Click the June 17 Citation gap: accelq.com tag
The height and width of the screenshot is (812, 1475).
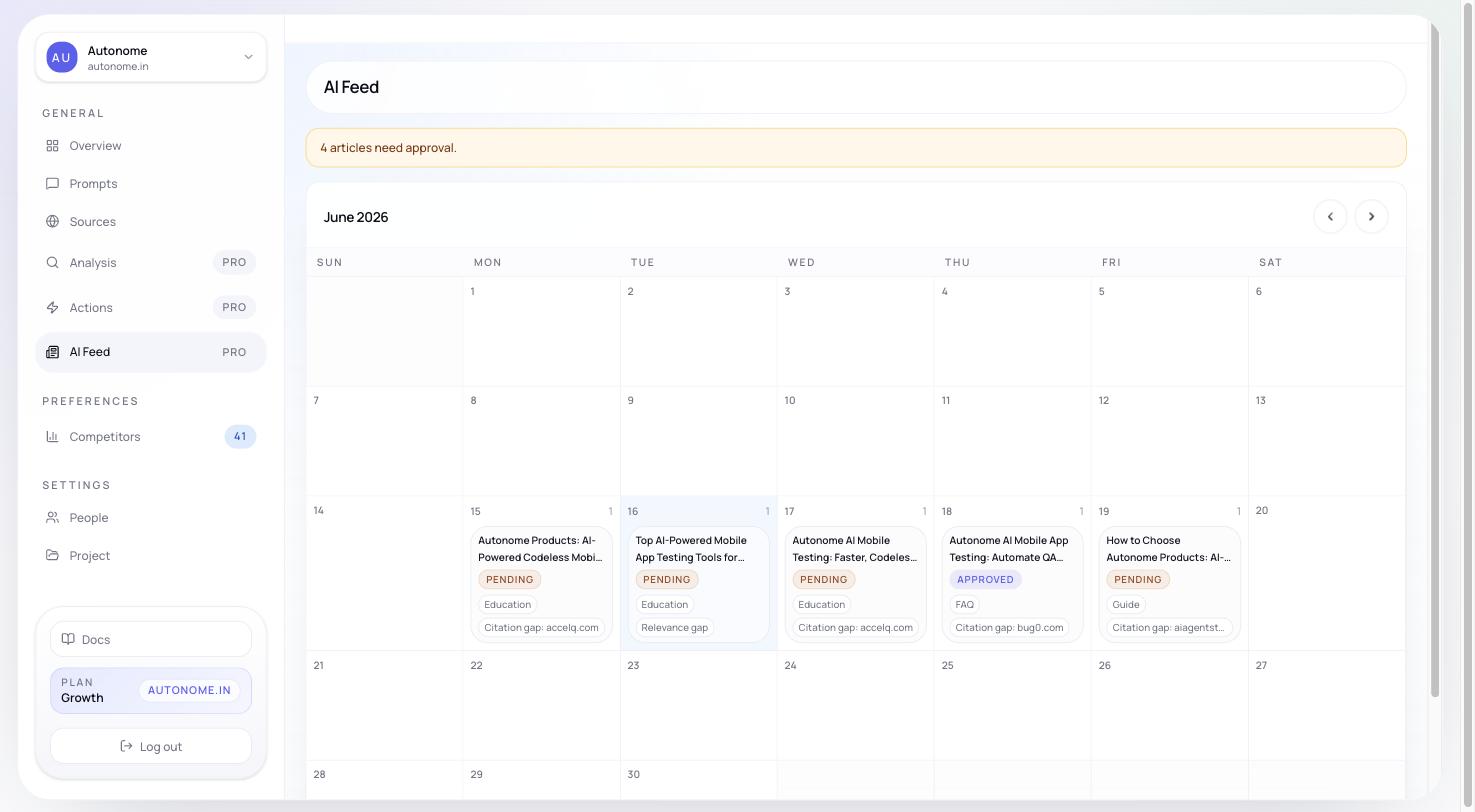(855, 628)
